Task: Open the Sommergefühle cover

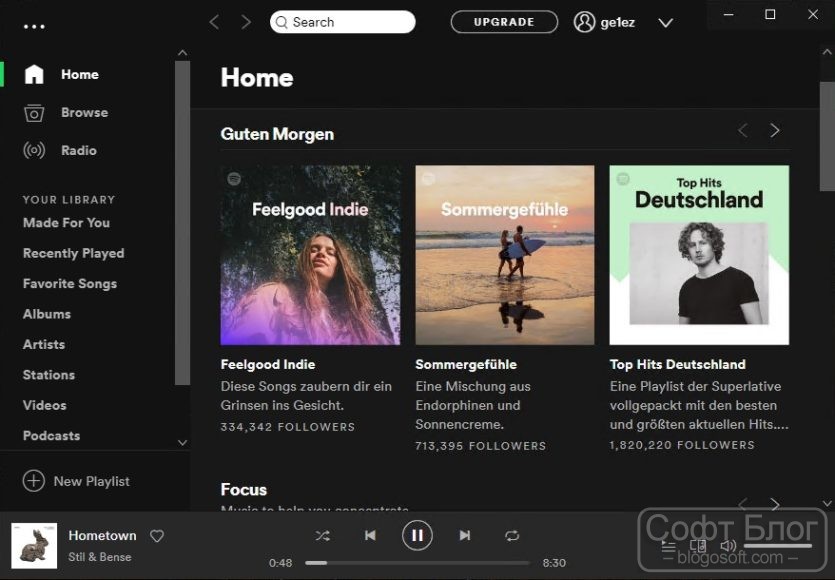Action: tap(505, 255)
